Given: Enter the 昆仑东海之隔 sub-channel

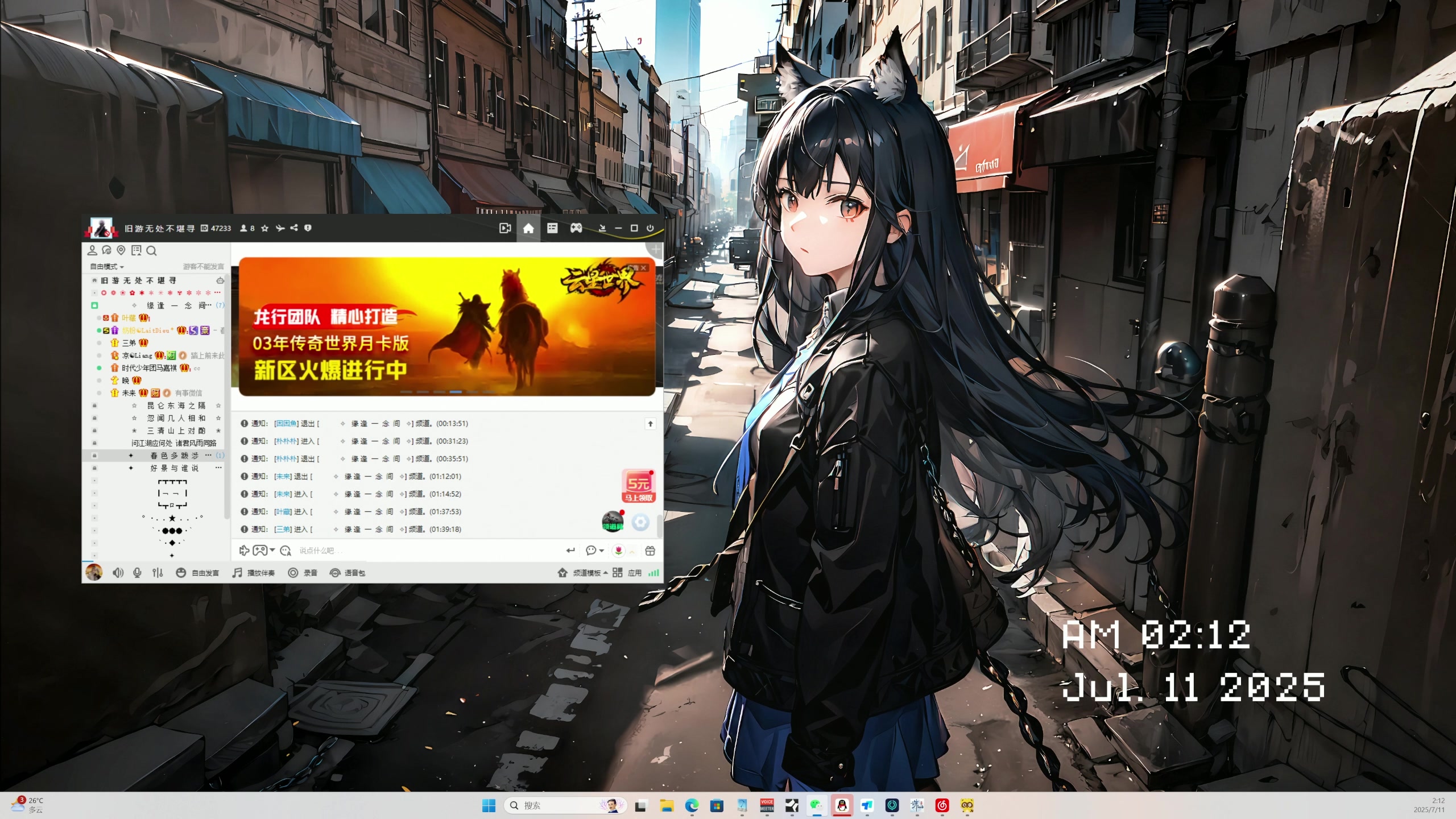Looking at the screenshot, I should tap(176, 406).
